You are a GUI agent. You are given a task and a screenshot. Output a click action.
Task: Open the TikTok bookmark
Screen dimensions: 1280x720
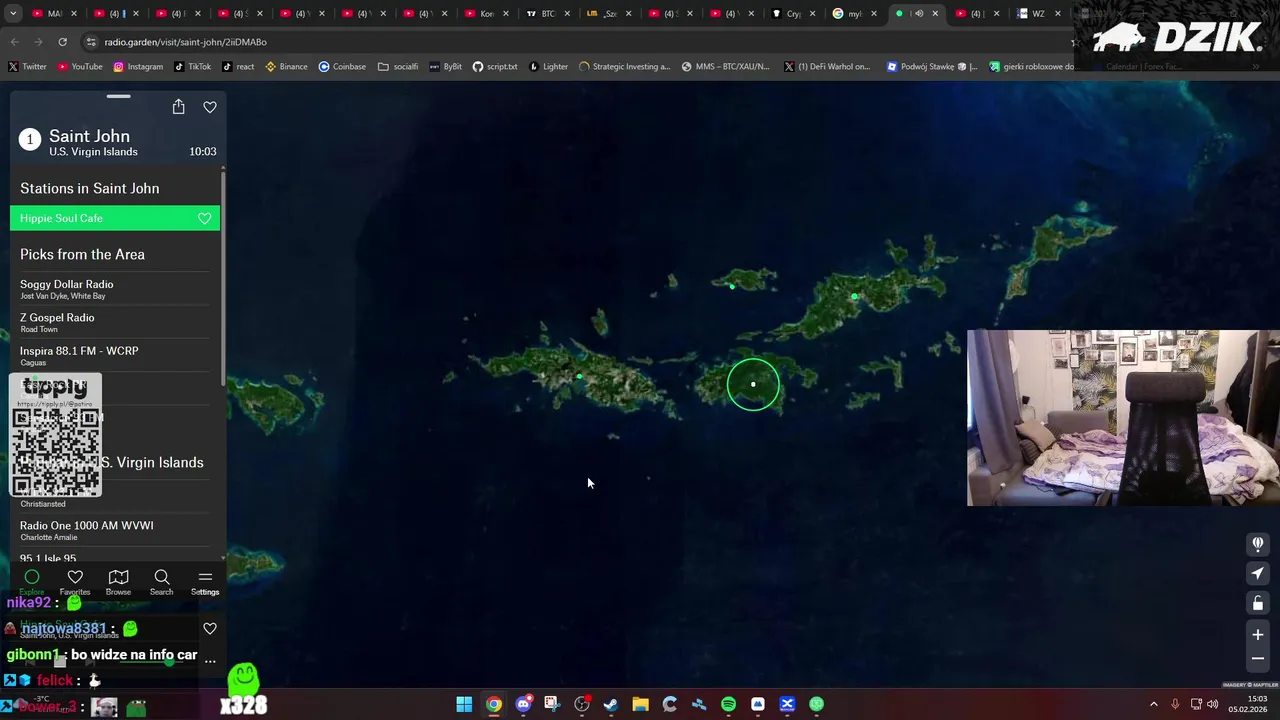193,66
